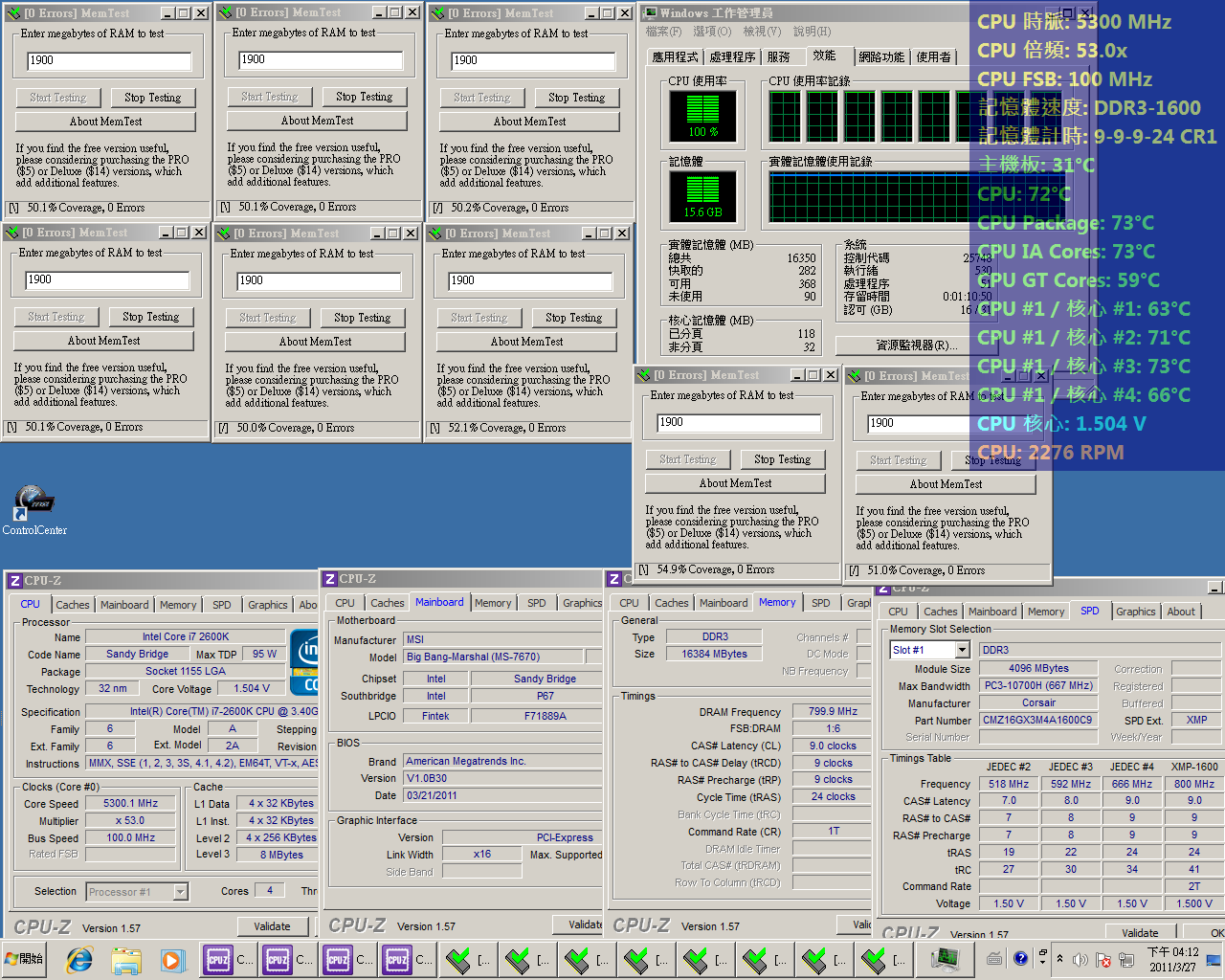Open the 說明(H) menu in Task Manager
Screen dimensions: 1225x980
[812, 33]
